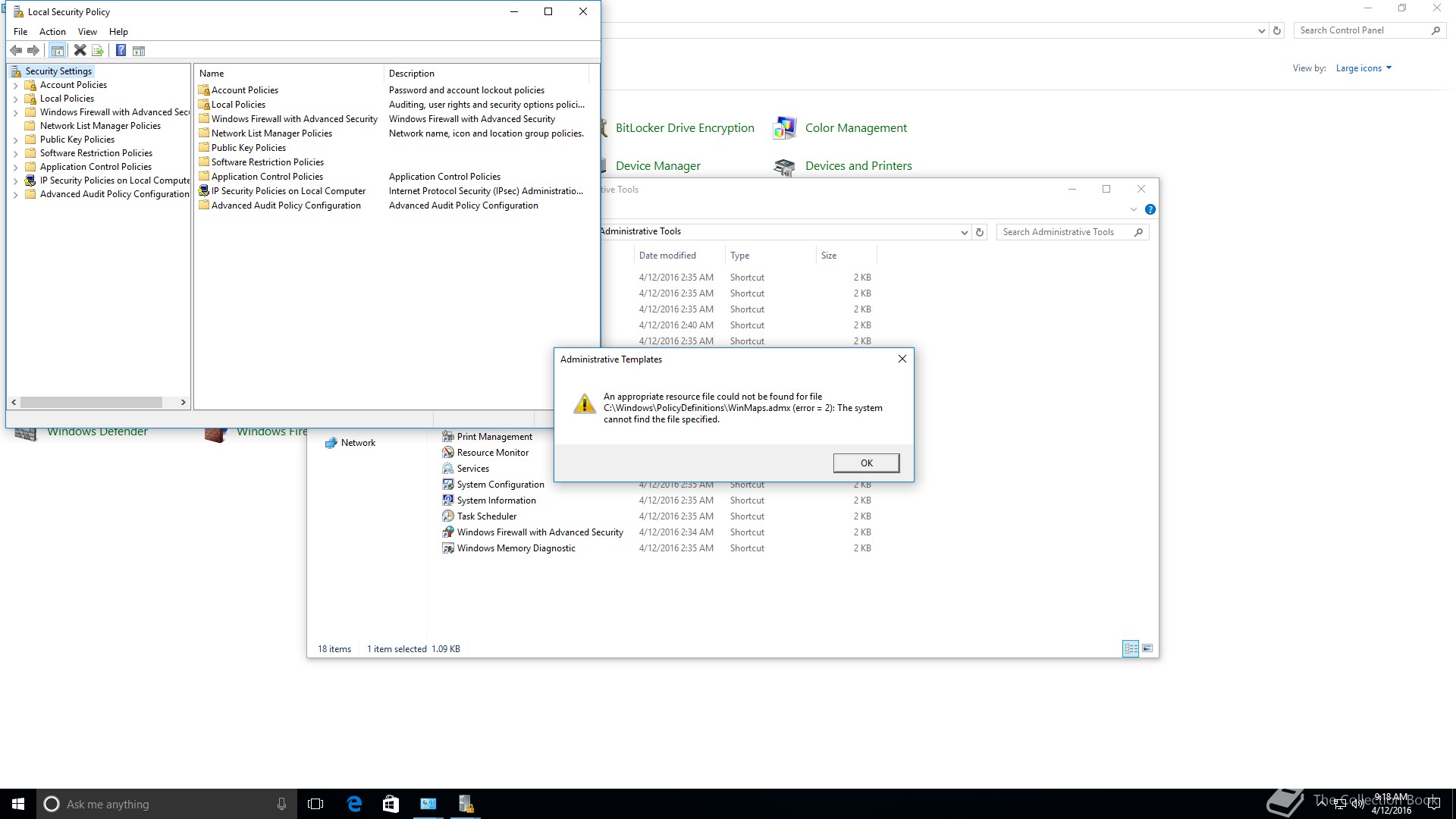Expand Windows Firewall with Advanced Security tree node

pos(15,113)
